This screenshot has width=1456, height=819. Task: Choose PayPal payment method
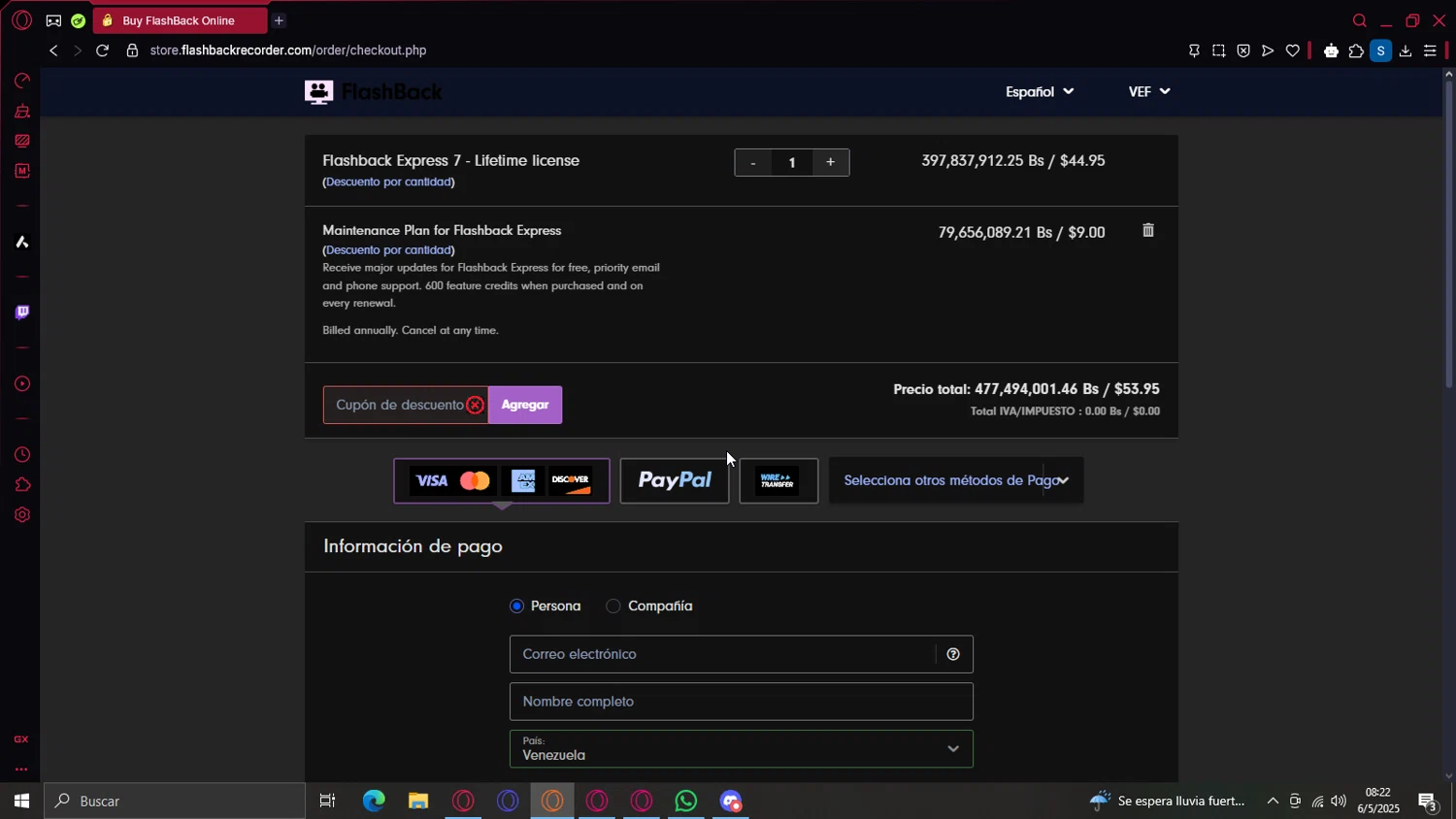675,480
